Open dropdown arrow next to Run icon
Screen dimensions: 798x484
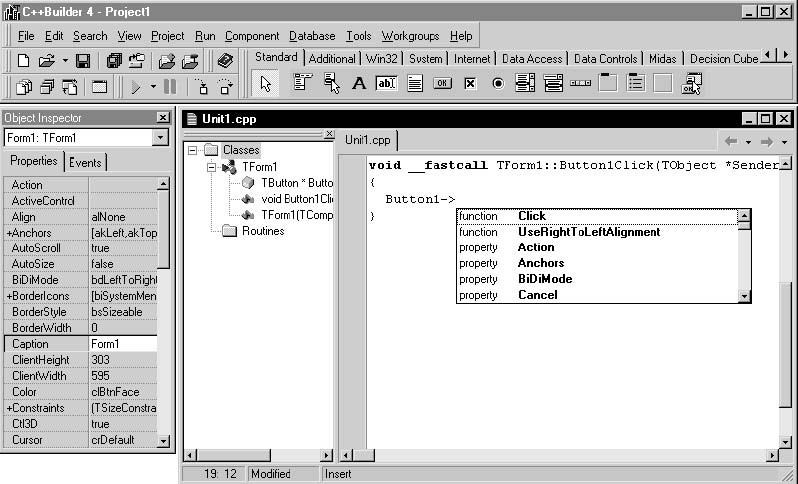coord(153,87)
